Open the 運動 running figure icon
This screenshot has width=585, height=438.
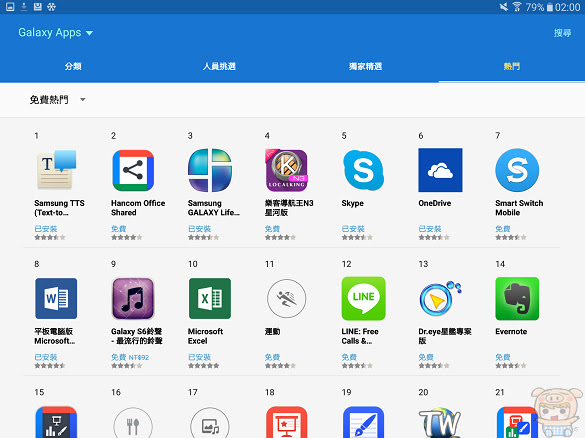point(287,298)
